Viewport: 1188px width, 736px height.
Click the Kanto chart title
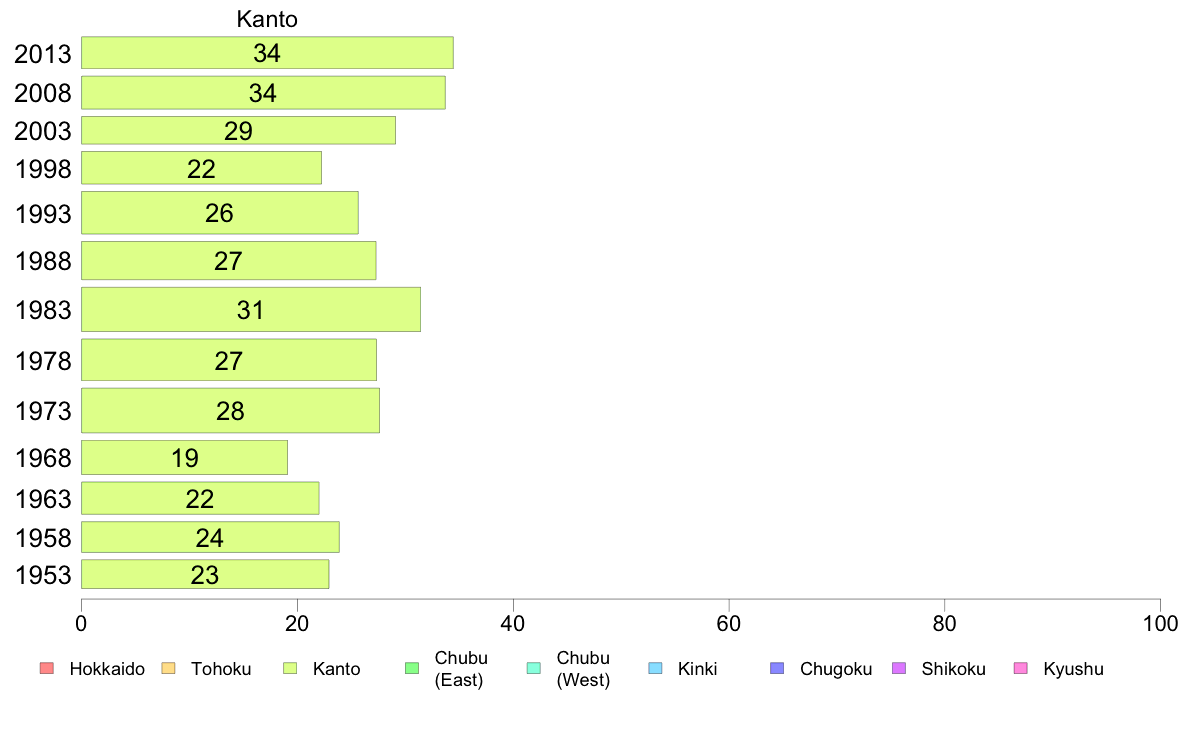(x=267, y=19)
